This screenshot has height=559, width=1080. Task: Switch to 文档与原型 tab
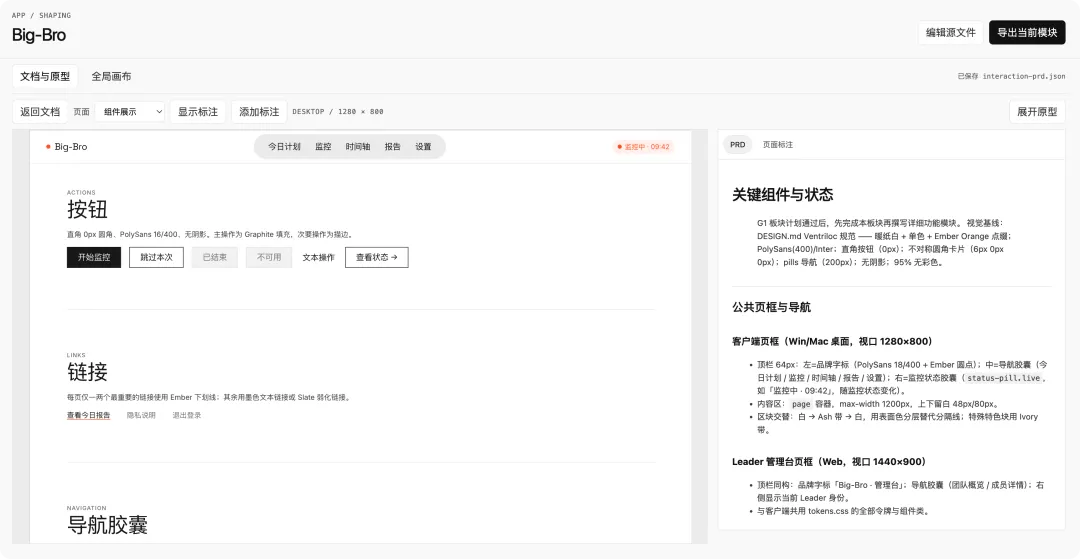pyautogui.click(x=45, y=76)
